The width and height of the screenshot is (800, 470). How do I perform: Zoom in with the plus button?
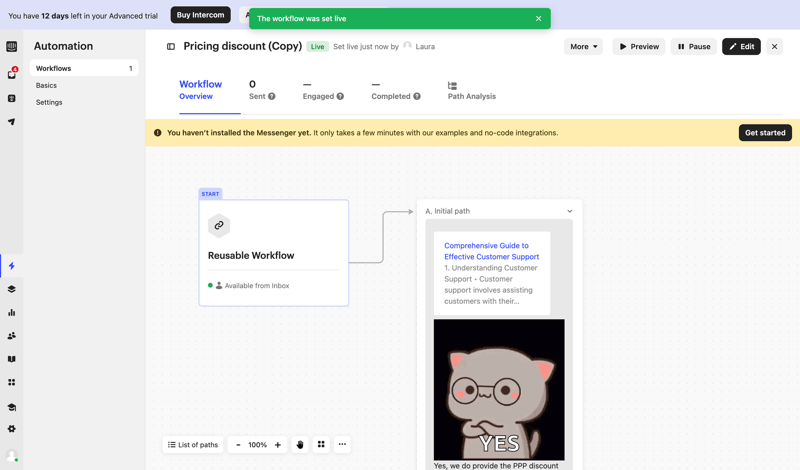[278, 445]
